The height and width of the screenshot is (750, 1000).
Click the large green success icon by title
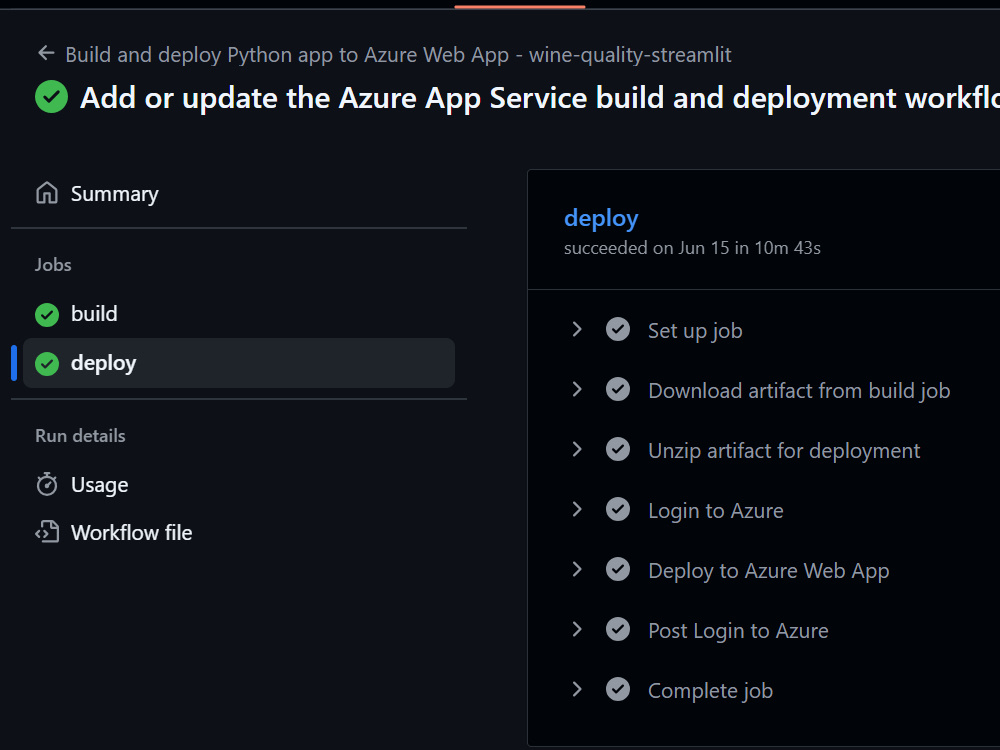pyautogui.click(x=52, y=97)
